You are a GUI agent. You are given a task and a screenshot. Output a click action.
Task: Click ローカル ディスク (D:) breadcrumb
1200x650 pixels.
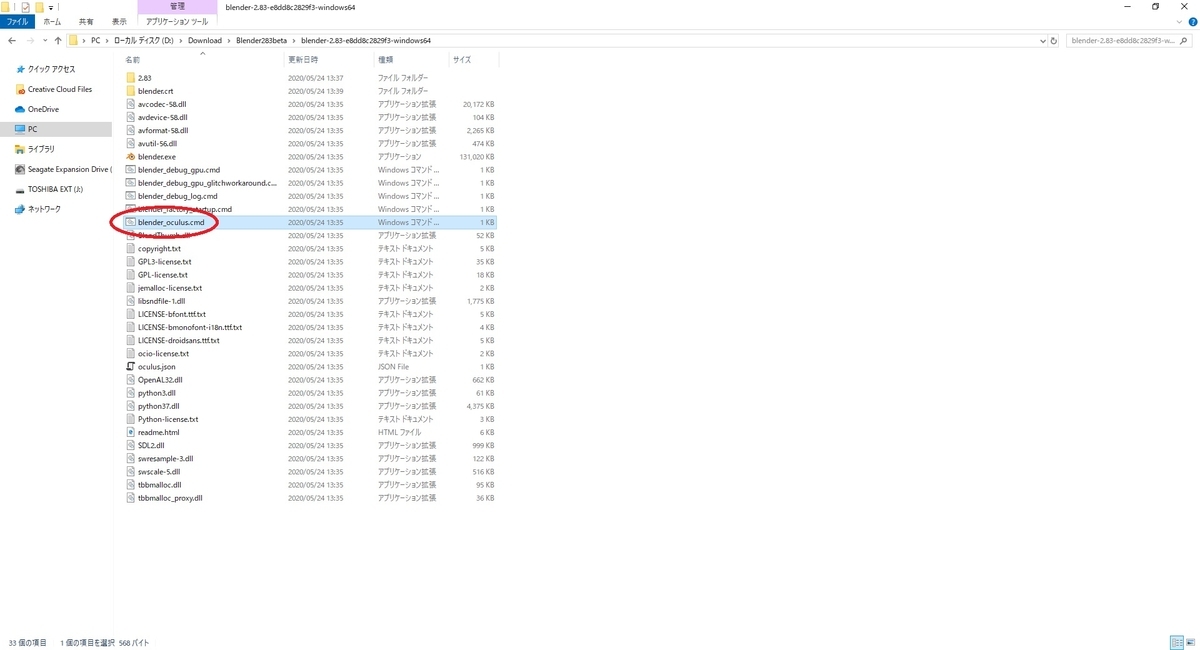(144, 41)
